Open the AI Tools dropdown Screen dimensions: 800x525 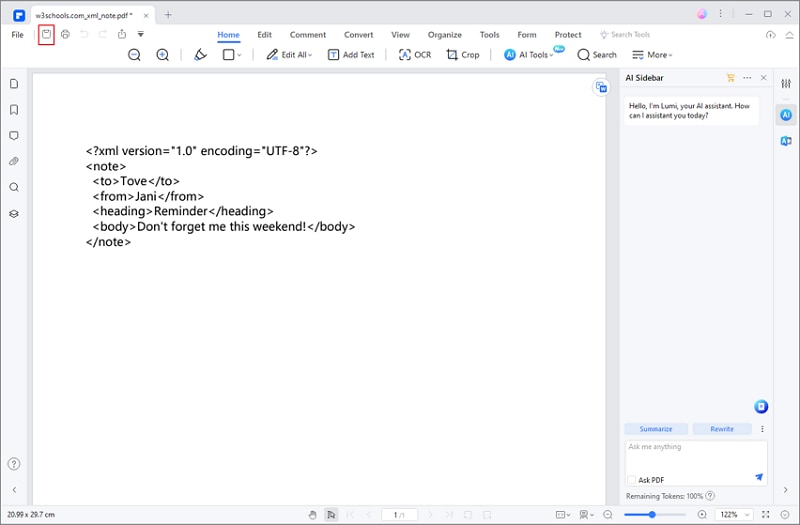coord(529,55)
